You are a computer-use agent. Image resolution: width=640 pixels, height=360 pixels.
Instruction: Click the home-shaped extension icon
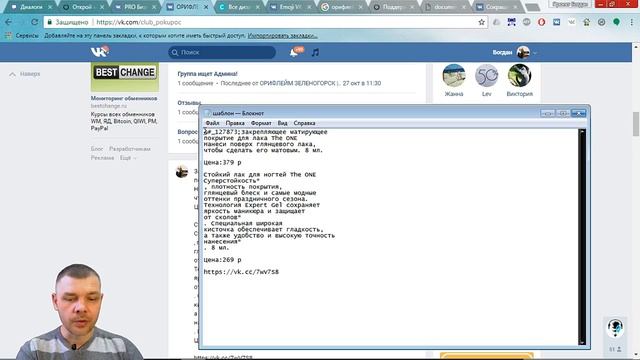click(x=587, y=22)
